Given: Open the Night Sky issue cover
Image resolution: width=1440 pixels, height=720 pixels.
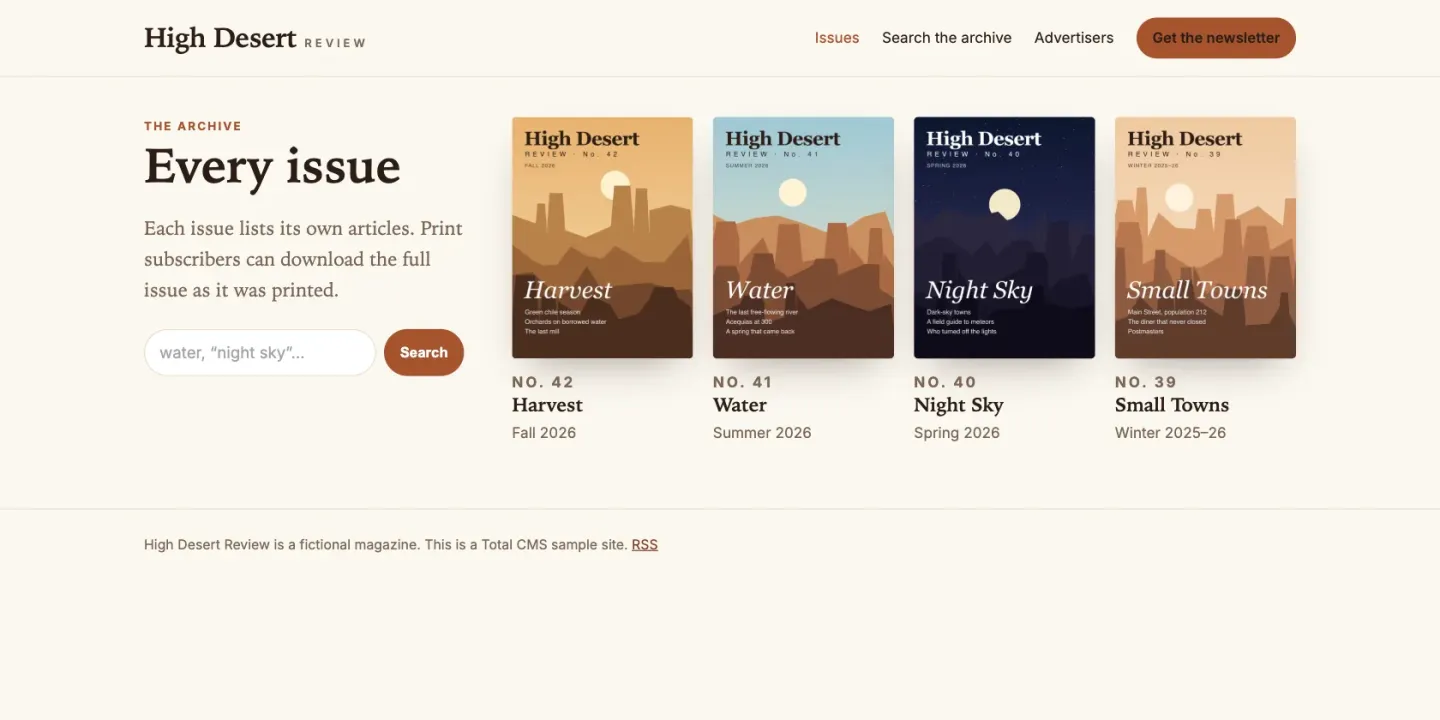Looking at the screenshot, I should [x=1004, y=238].
